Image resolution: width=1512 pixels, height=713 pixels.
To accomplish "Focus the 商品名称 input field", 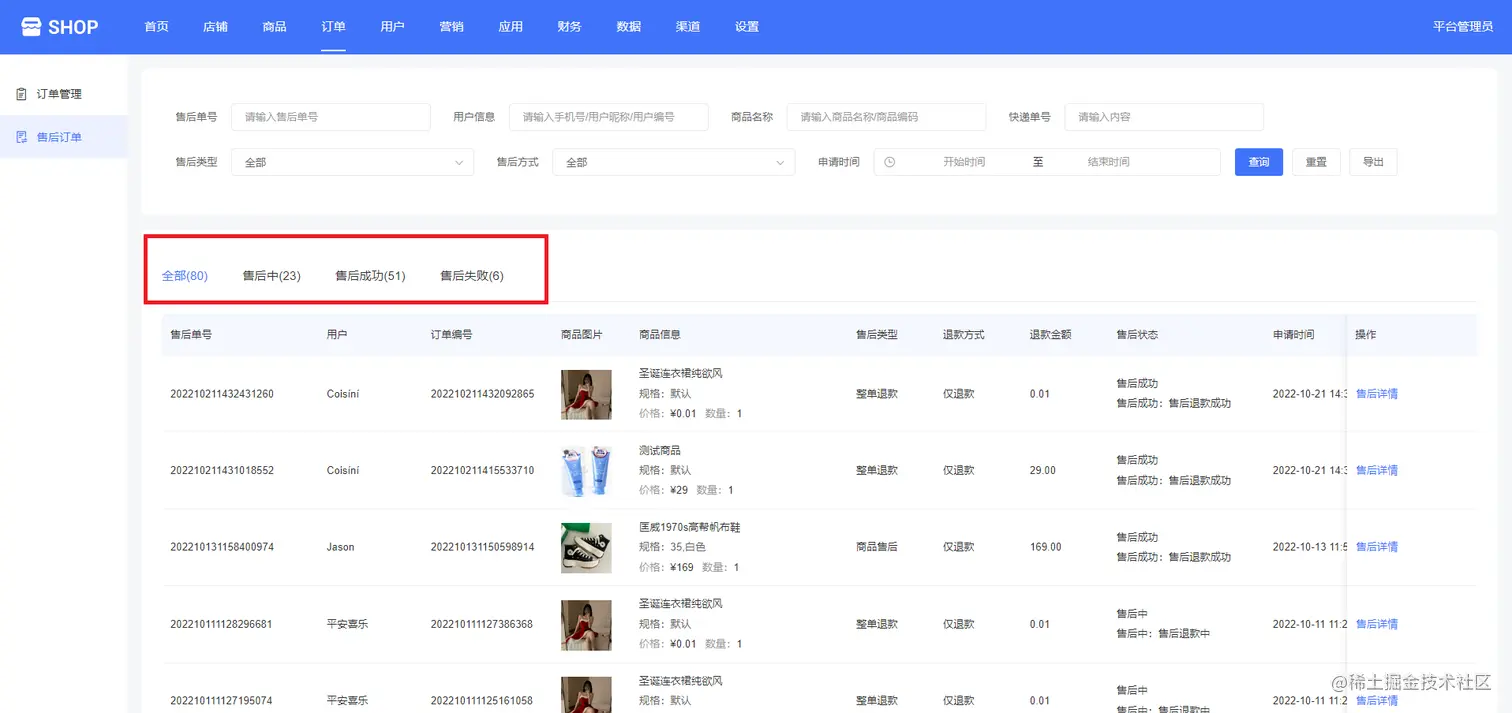I will click(887, 117).
